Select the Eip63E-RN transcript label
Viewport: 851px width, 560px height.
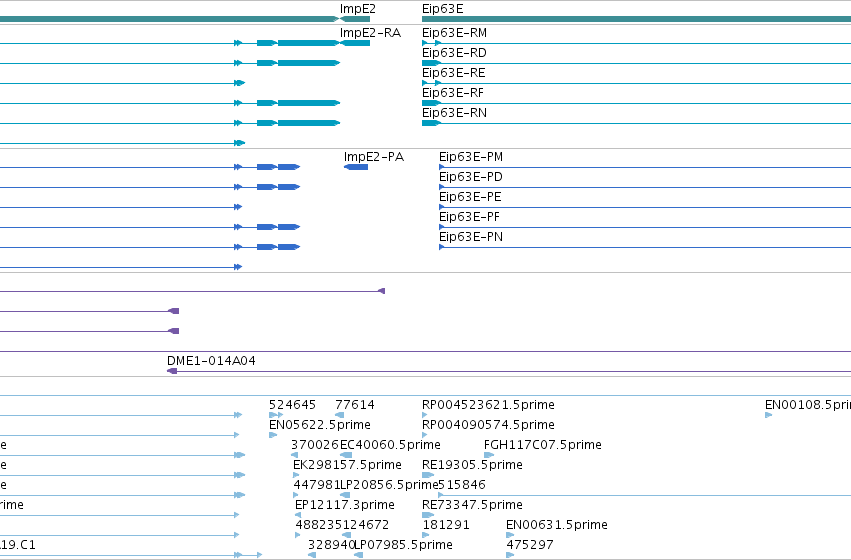click(454, 113)
